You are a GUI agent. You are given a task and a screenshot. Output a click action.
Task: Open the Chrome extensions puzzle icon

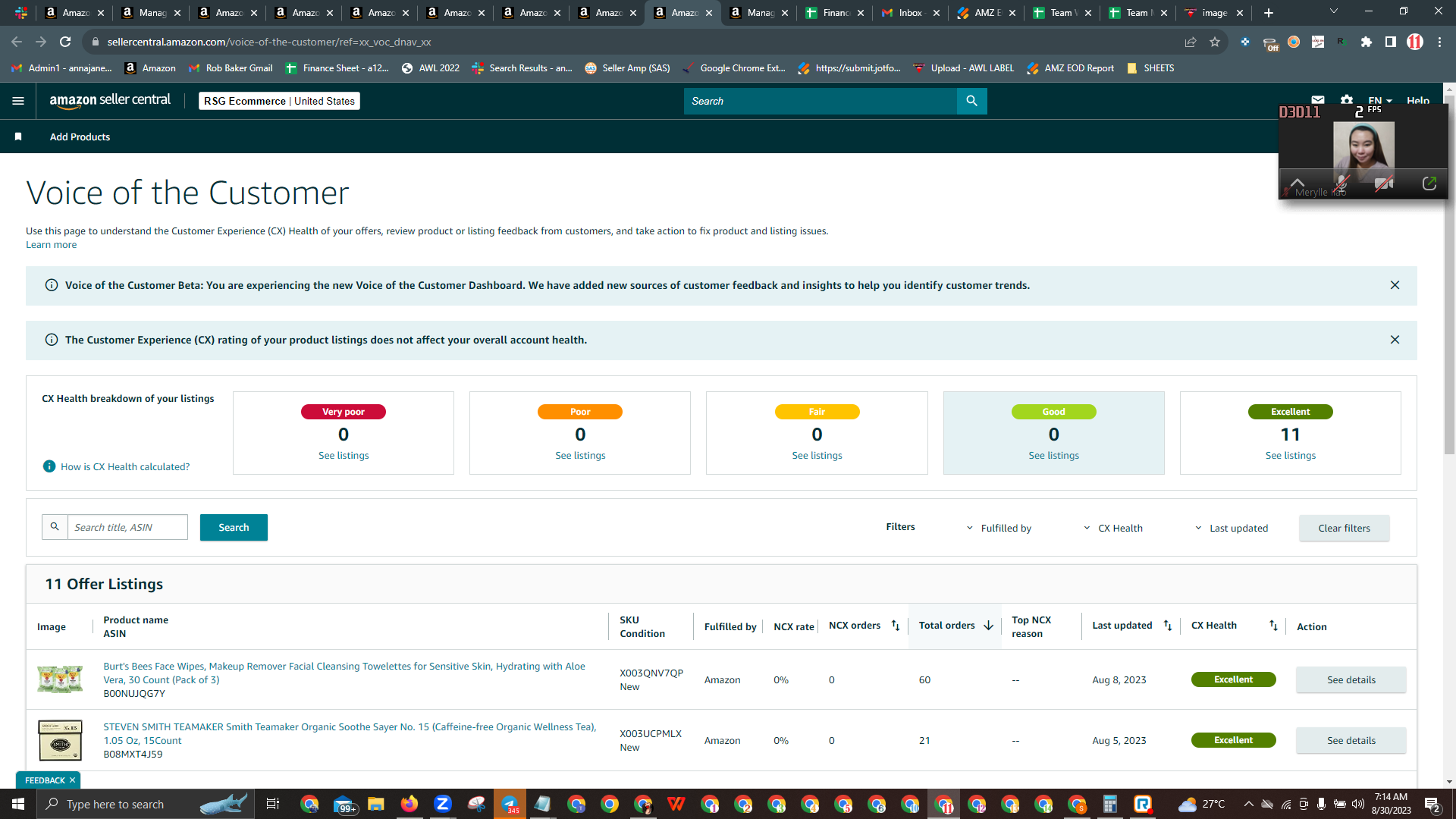(x=1367, y=42)
